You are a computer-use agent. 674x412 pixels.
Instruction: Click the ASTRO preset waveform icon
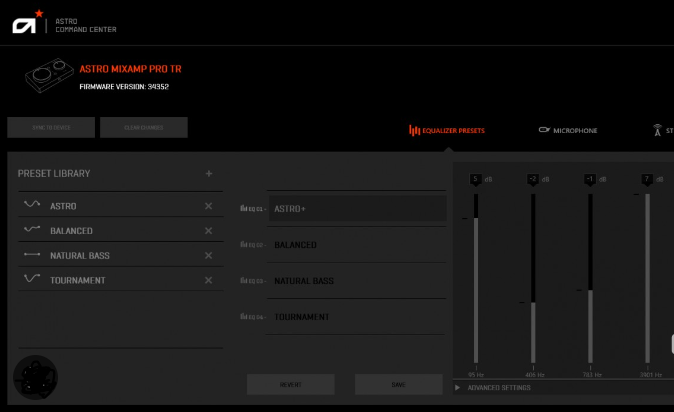tap(32, 204)
